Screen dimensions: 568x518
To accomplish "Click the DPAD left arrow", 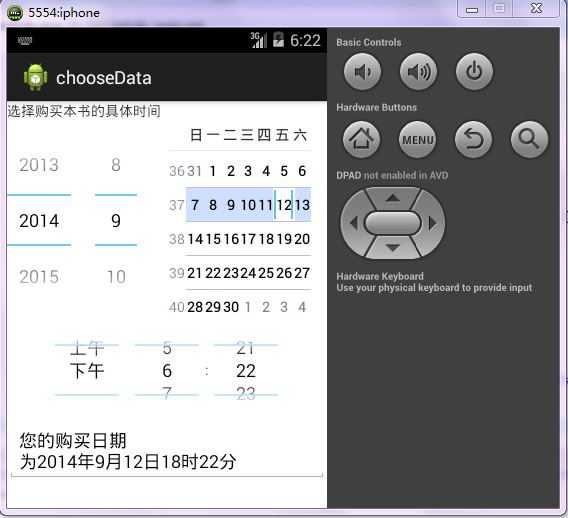I will pyautogui.click(x=354, y=223).
